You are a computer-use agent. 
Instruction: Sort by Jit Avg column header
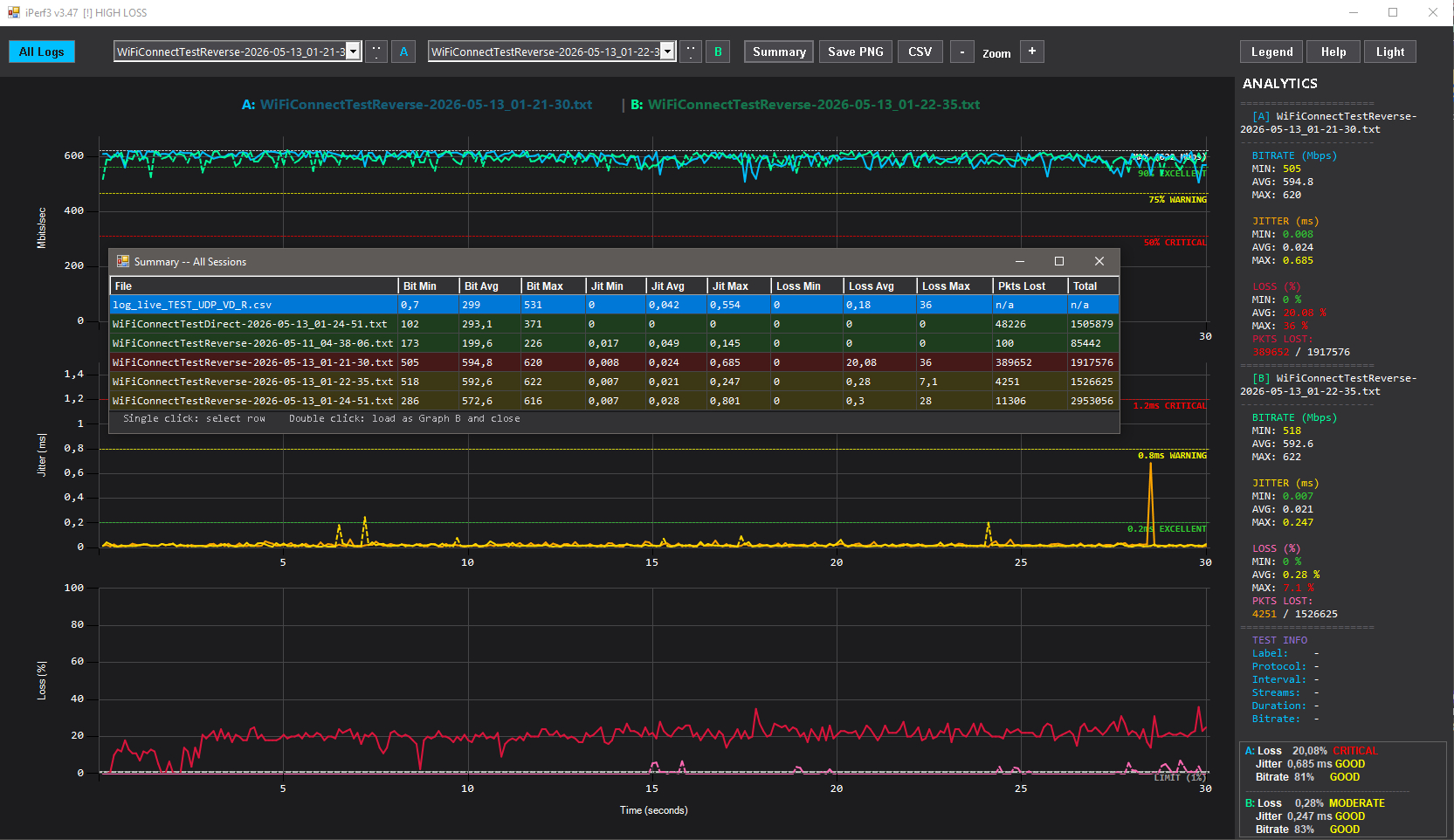coord(677,286)
